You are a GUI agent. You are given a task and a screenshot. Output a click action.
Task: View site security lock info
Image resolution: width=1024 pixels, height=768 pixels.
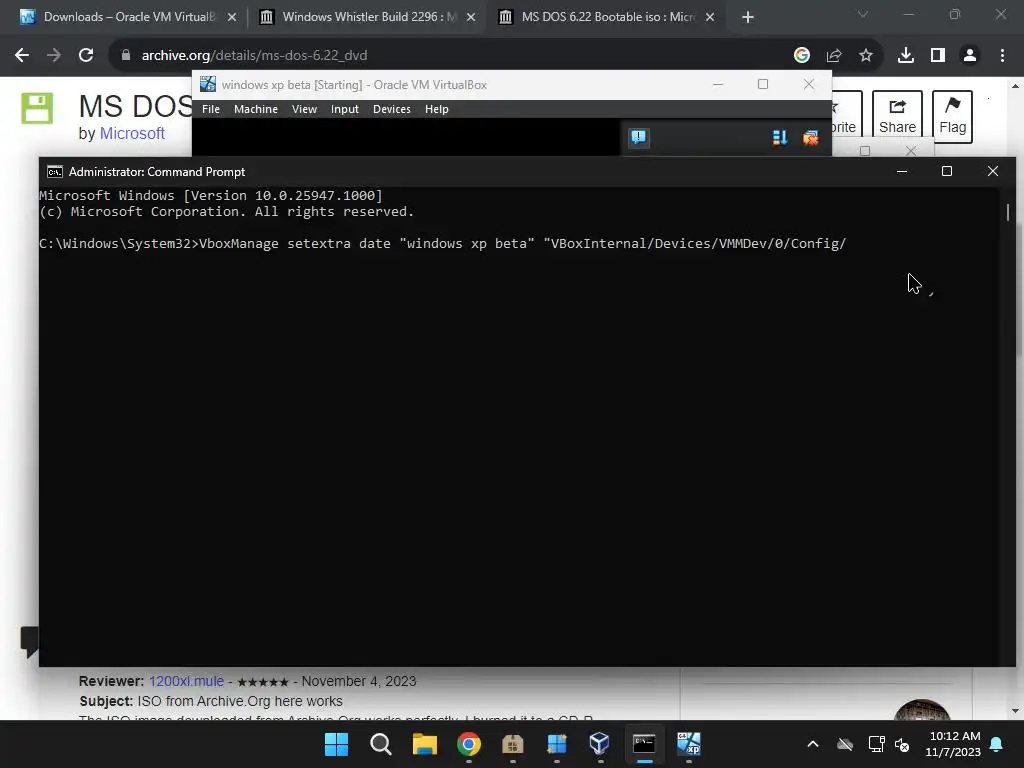126,56
